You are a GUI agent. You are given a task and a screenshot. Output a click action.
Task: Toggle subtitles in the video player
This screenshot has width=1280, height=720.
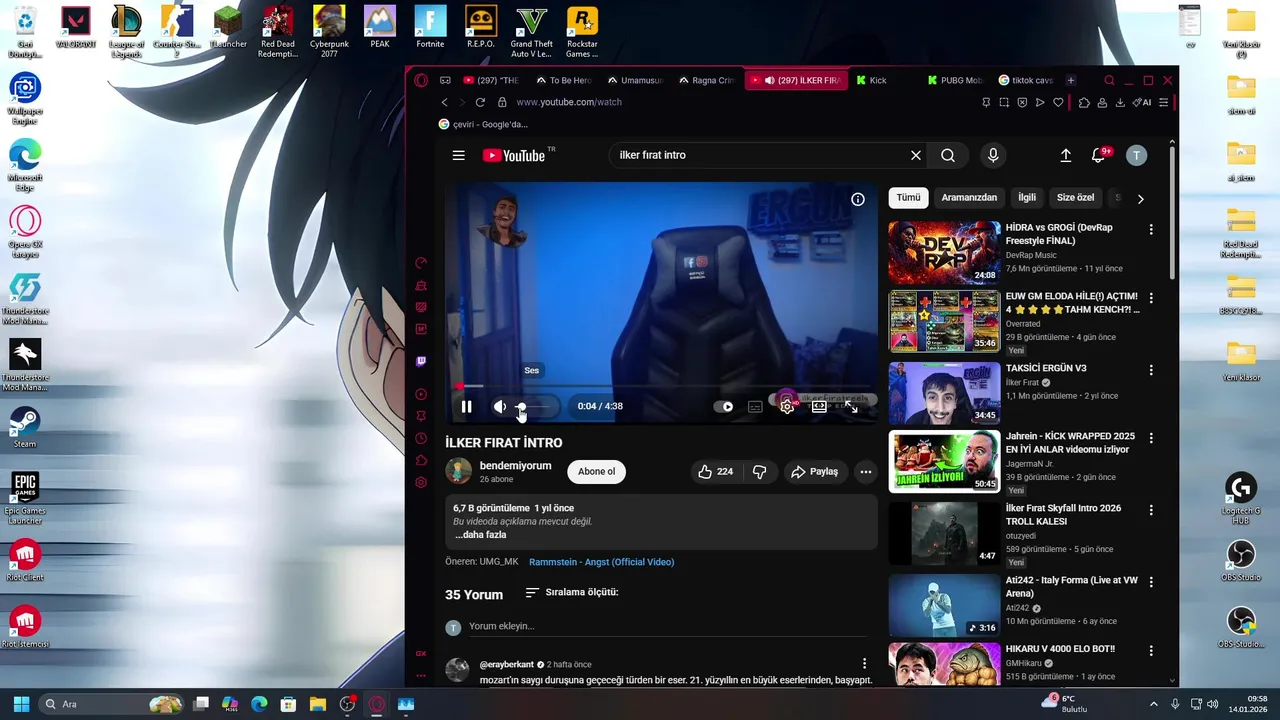(755, 406)
